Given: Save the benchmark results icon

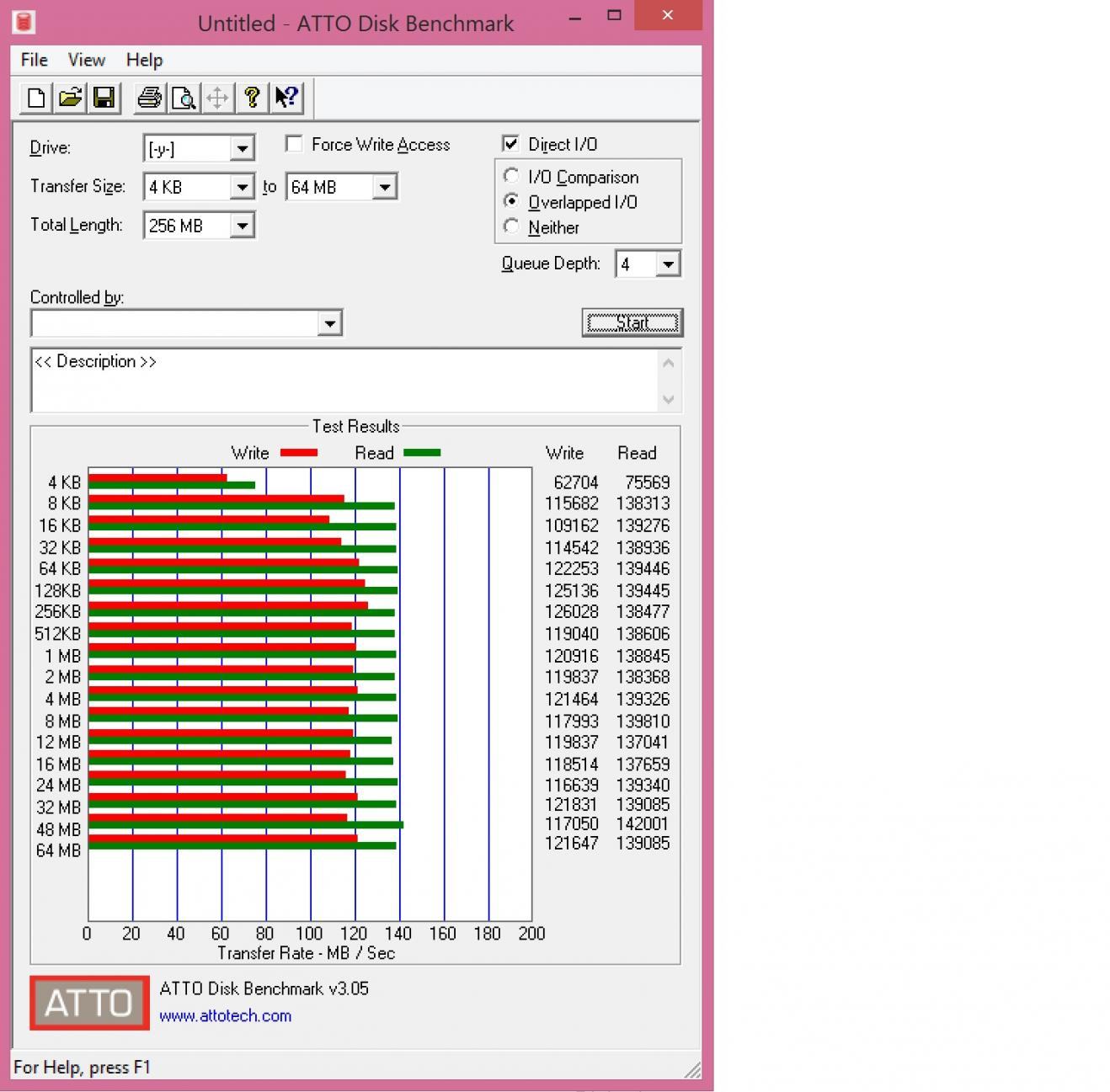Looking at the screenshot, I should tap(104, 98).
